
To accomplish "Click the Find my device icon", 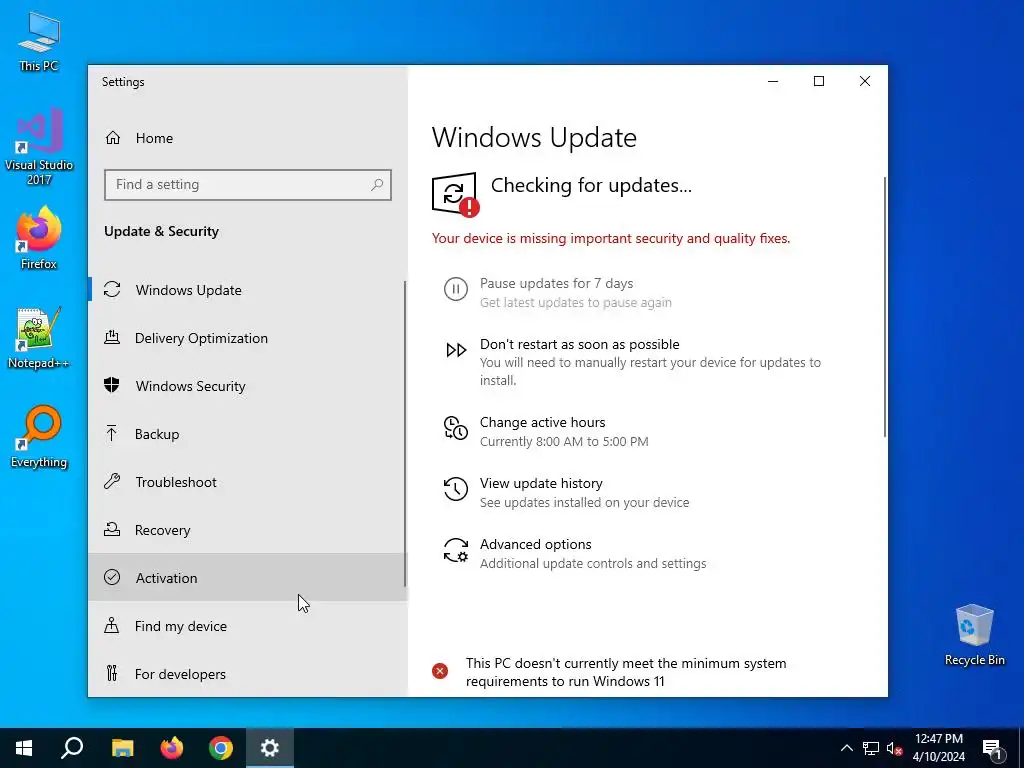I will click(x=112, y=626).
